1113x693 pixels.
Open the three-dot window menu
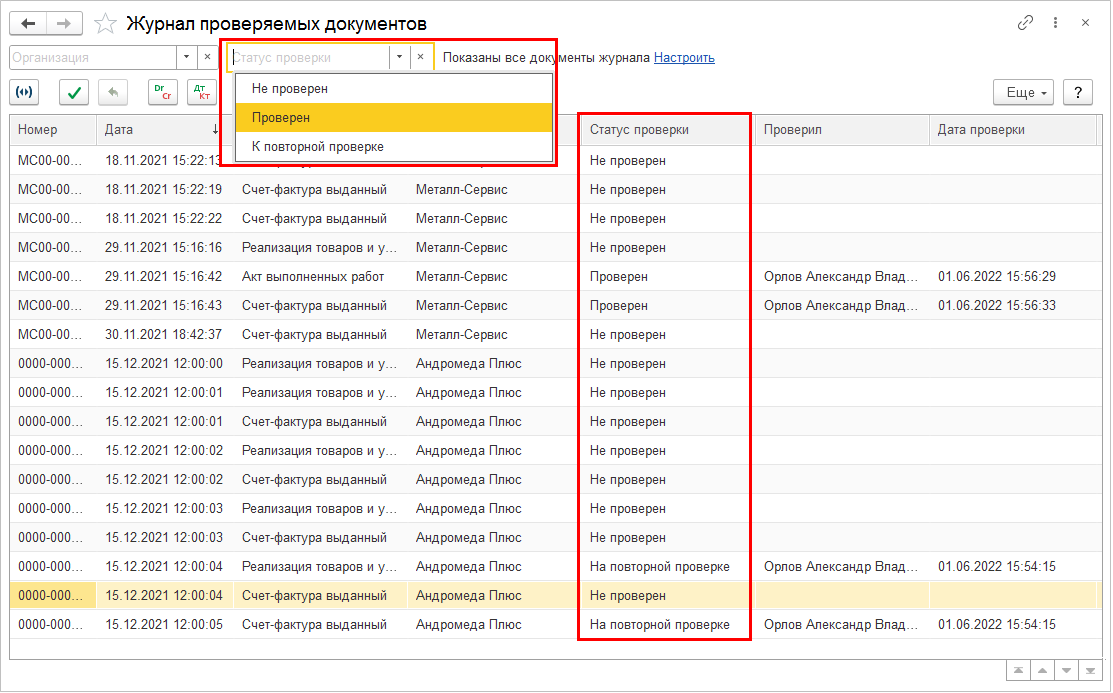point(1055,22)
